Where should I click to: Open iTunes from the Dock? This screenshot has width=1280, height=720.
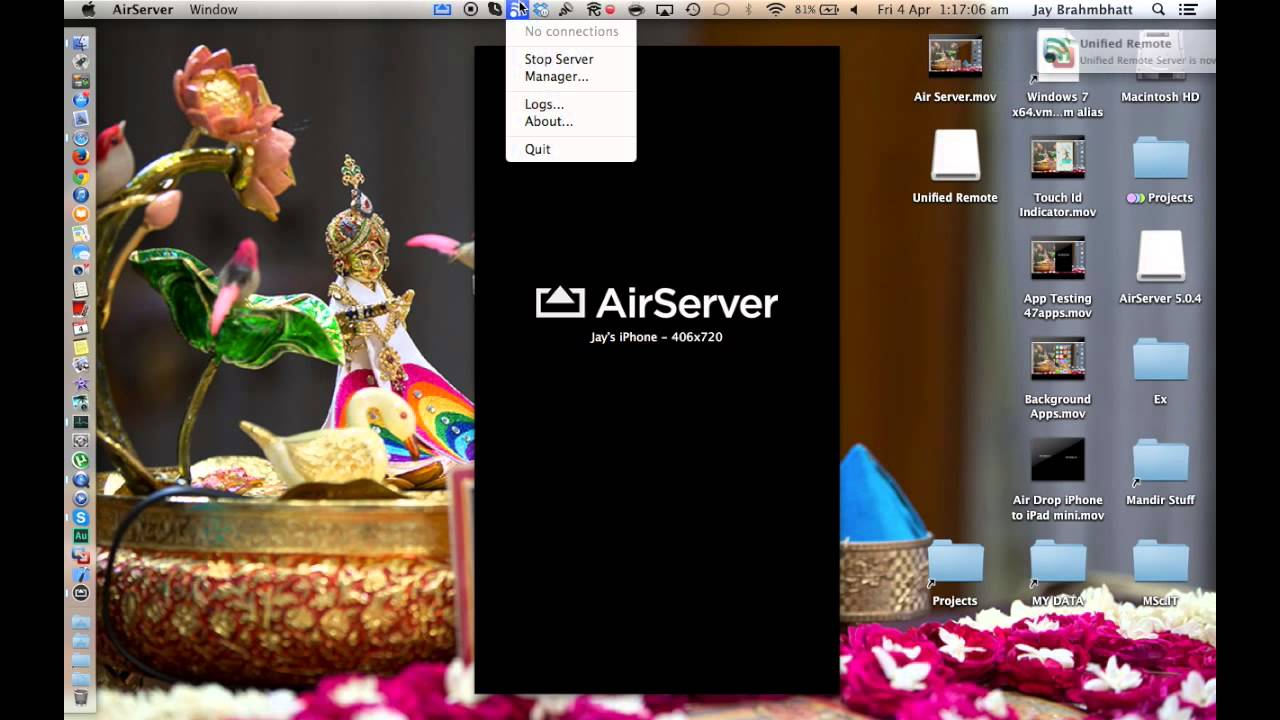81,195
